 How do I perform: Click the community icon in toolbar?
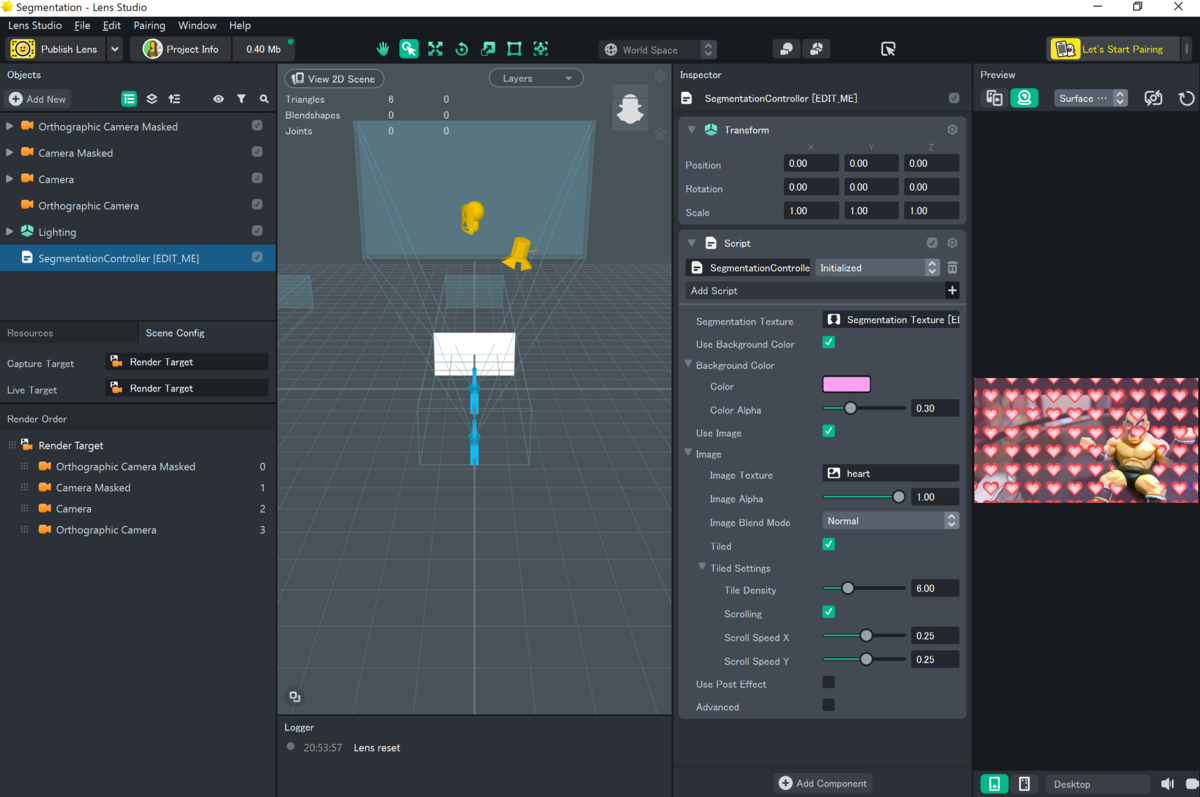pos(816,49)
